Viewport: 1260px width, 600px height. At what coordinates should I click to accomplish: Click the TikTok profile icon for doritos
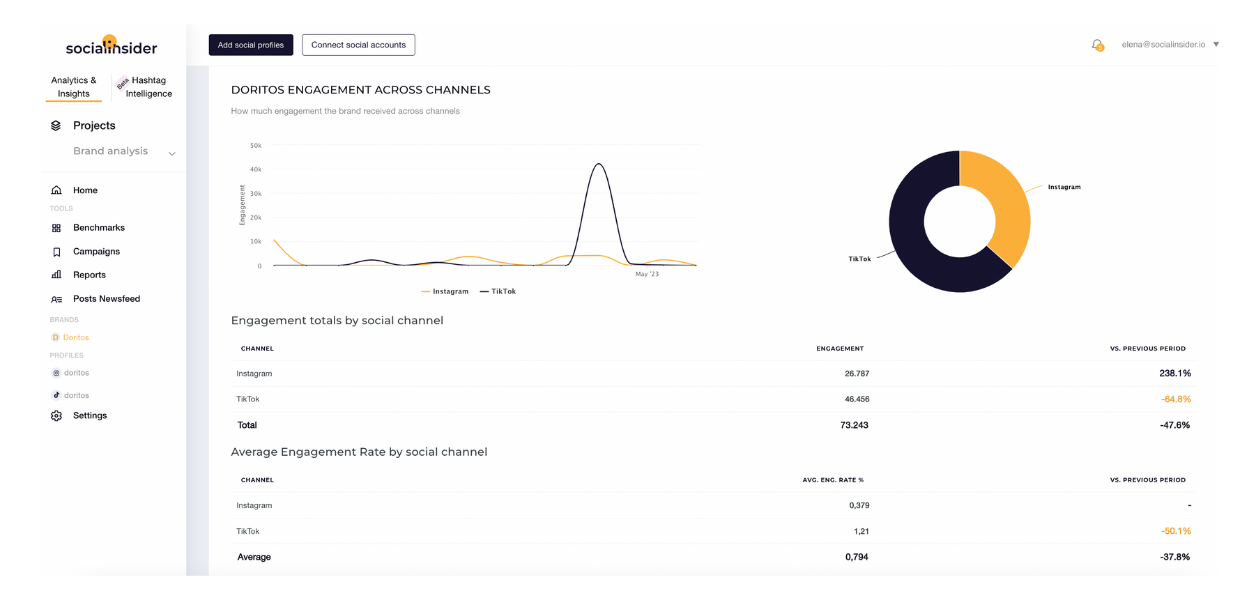coord(56,395)
